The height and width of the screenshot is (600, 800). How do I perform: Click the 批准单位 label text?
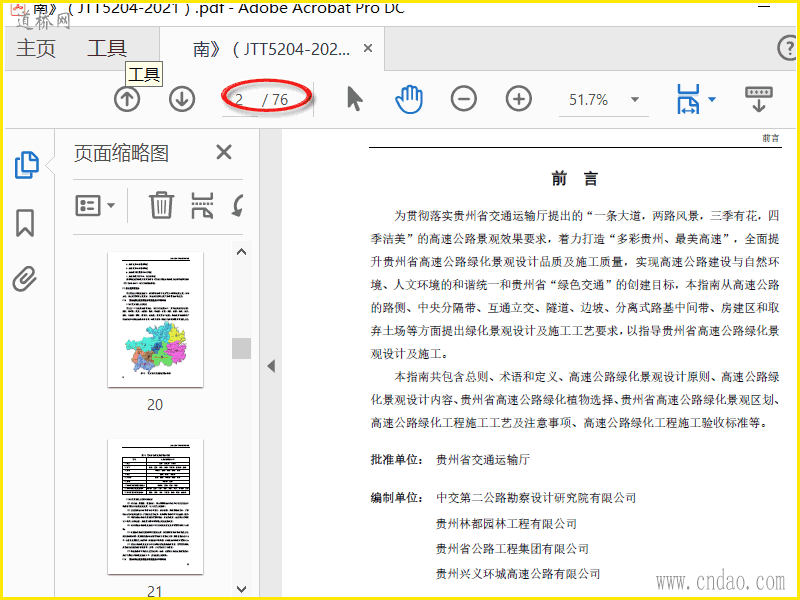[396, 460]
